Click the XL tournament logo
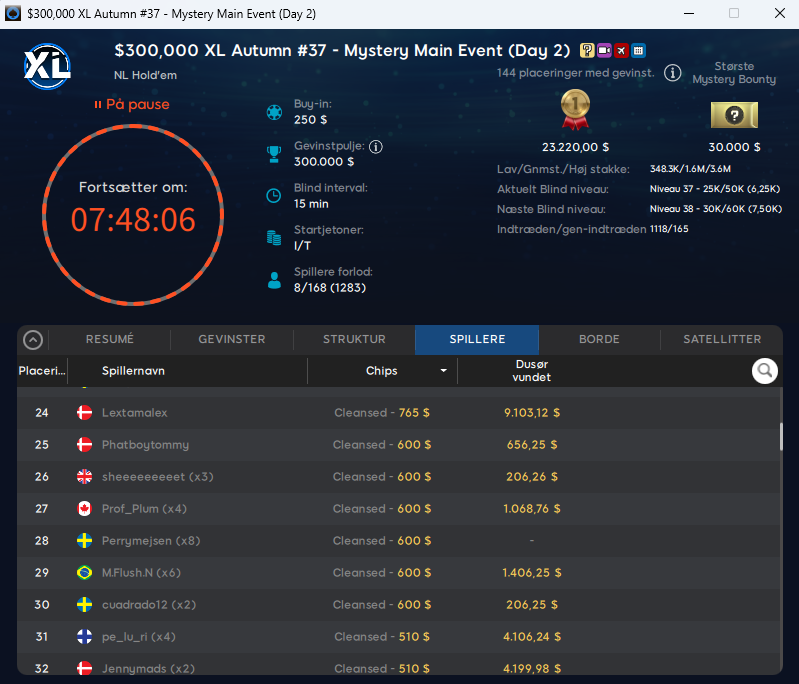This screenshot has width=799, height=684. [x=47, y=66]
